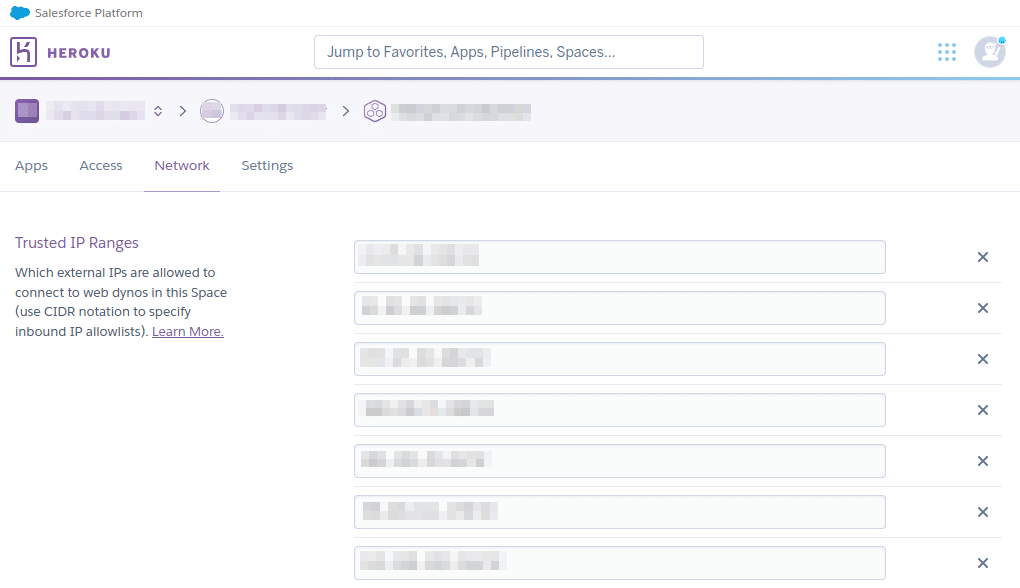This screenshot has height=588, width=1020.
Task: Click the Heroku logo icon
Action: pos(23,52)
